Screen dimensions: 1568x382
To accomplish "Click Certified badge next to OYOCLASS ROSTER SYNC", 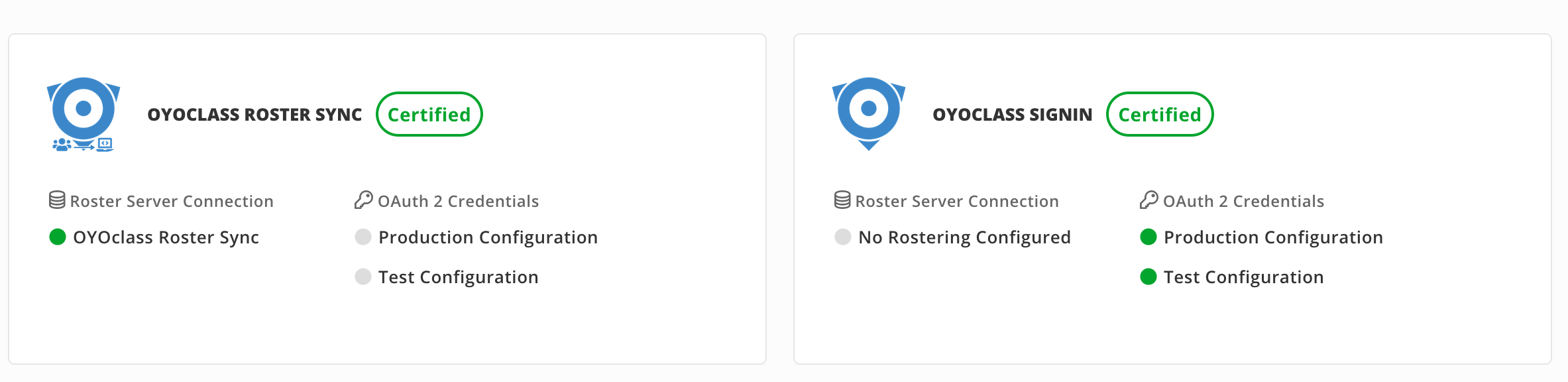I will coord(429,114).
